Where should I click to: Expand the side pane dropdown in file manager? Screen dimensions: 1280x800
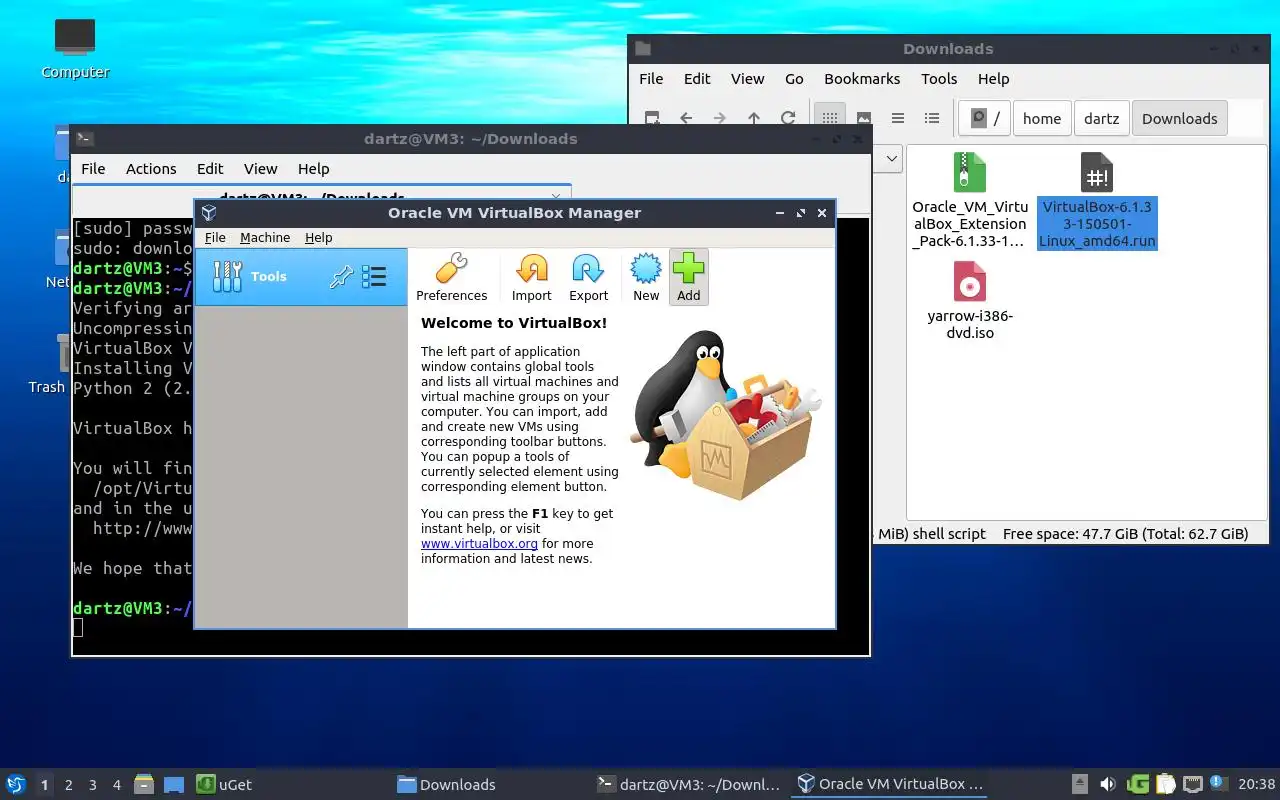891,158
